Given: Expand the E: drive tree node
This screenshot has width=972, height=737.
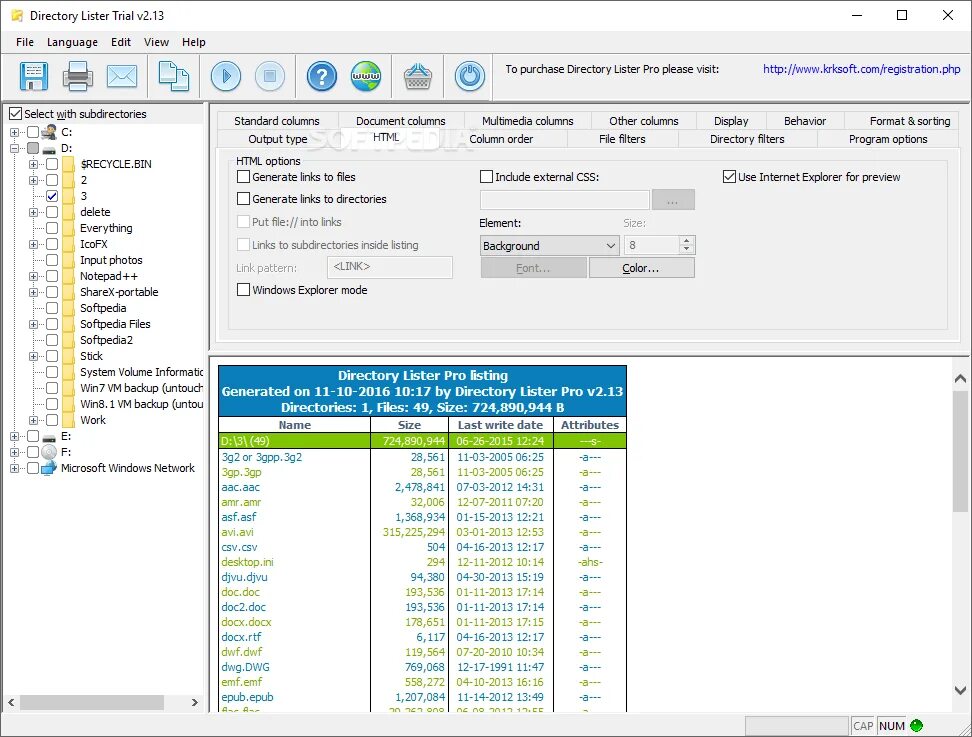Looking at the screenshot, I should (14, 436).
